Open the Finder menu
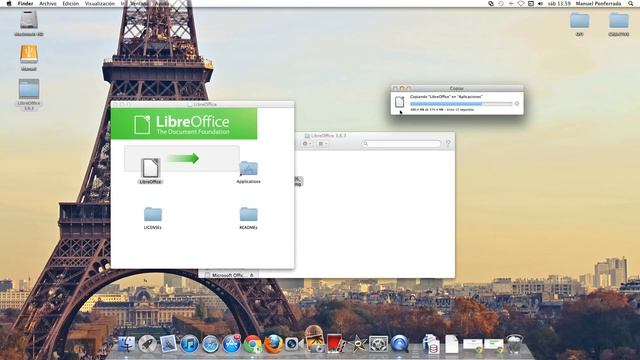Viewport: 640px width, 360px height. click(x=25, y=3)
